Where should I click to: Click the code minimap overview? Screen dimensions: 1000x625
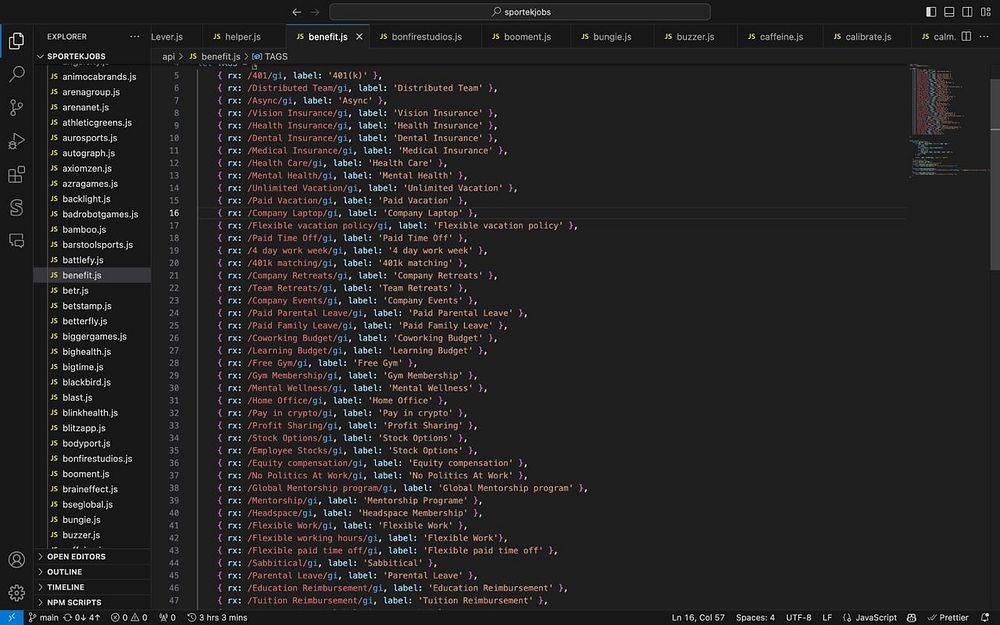[x=949, y=121]
